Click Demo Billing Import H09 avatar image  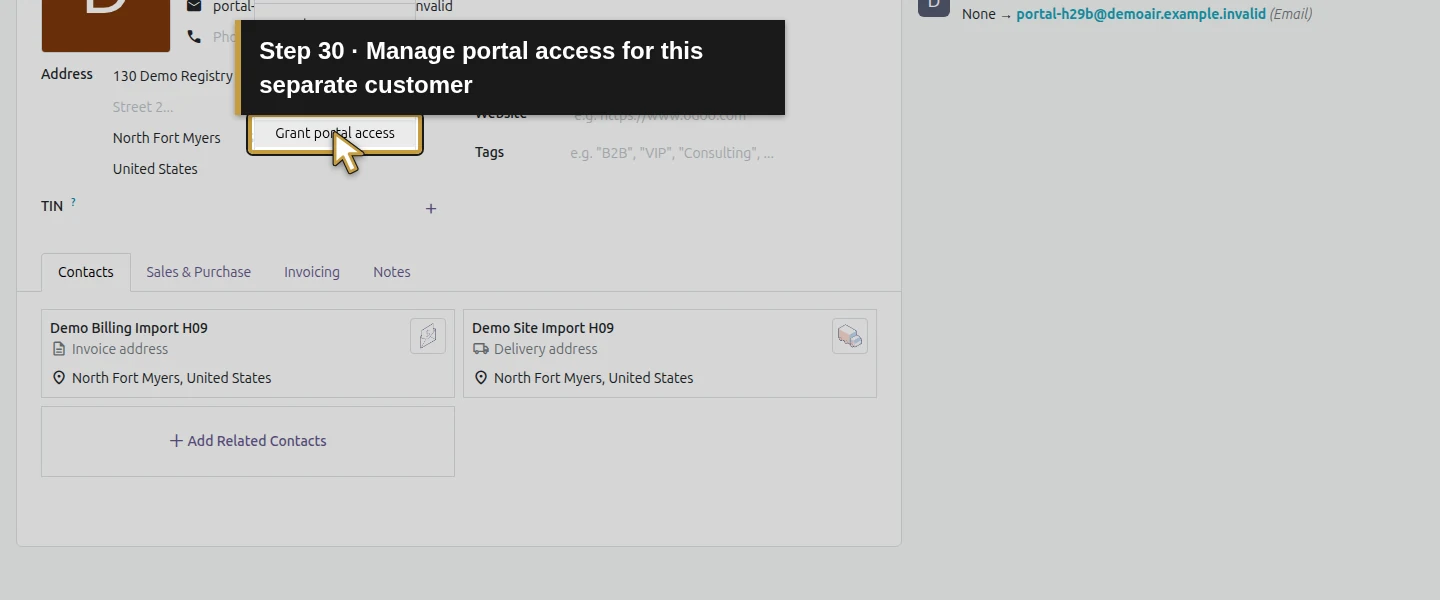click(428, 336)
